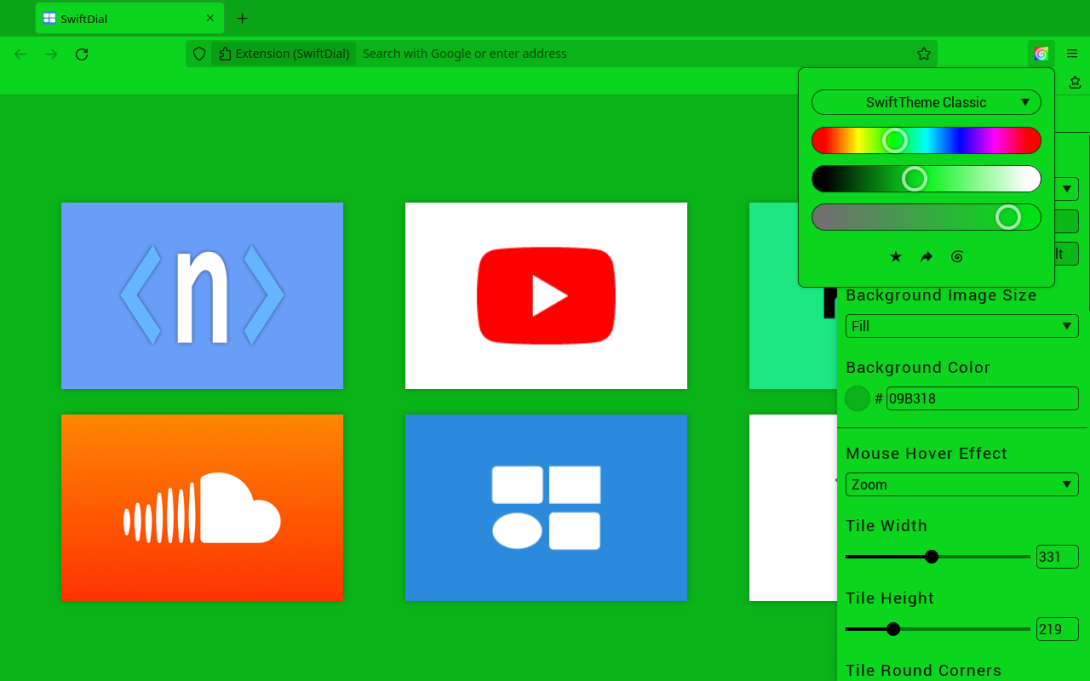The height and width of the screenshot is (681, 1090).
Task: Reload the current page
Action: (x=82, y=54)
